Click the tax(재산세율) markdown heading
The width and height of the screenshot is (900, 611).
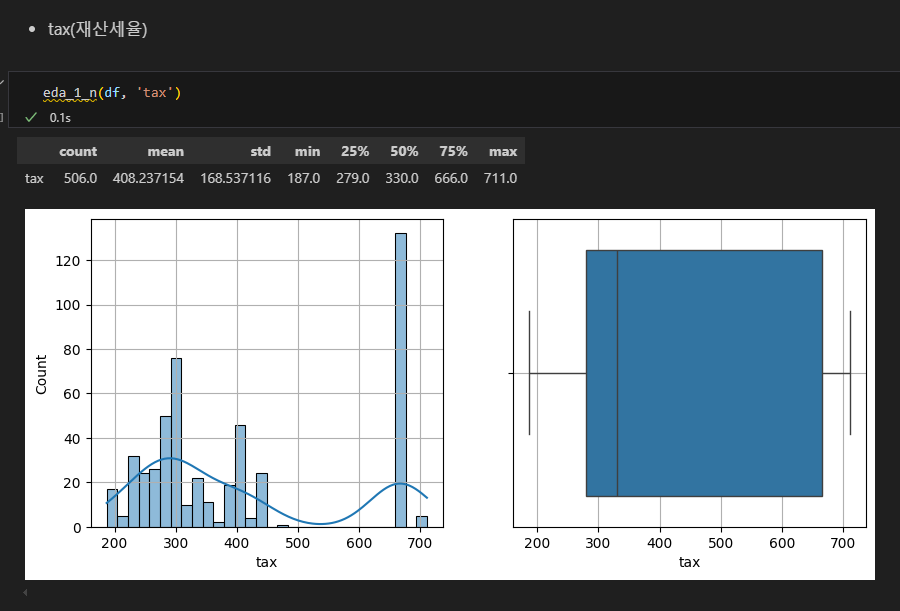98,29
